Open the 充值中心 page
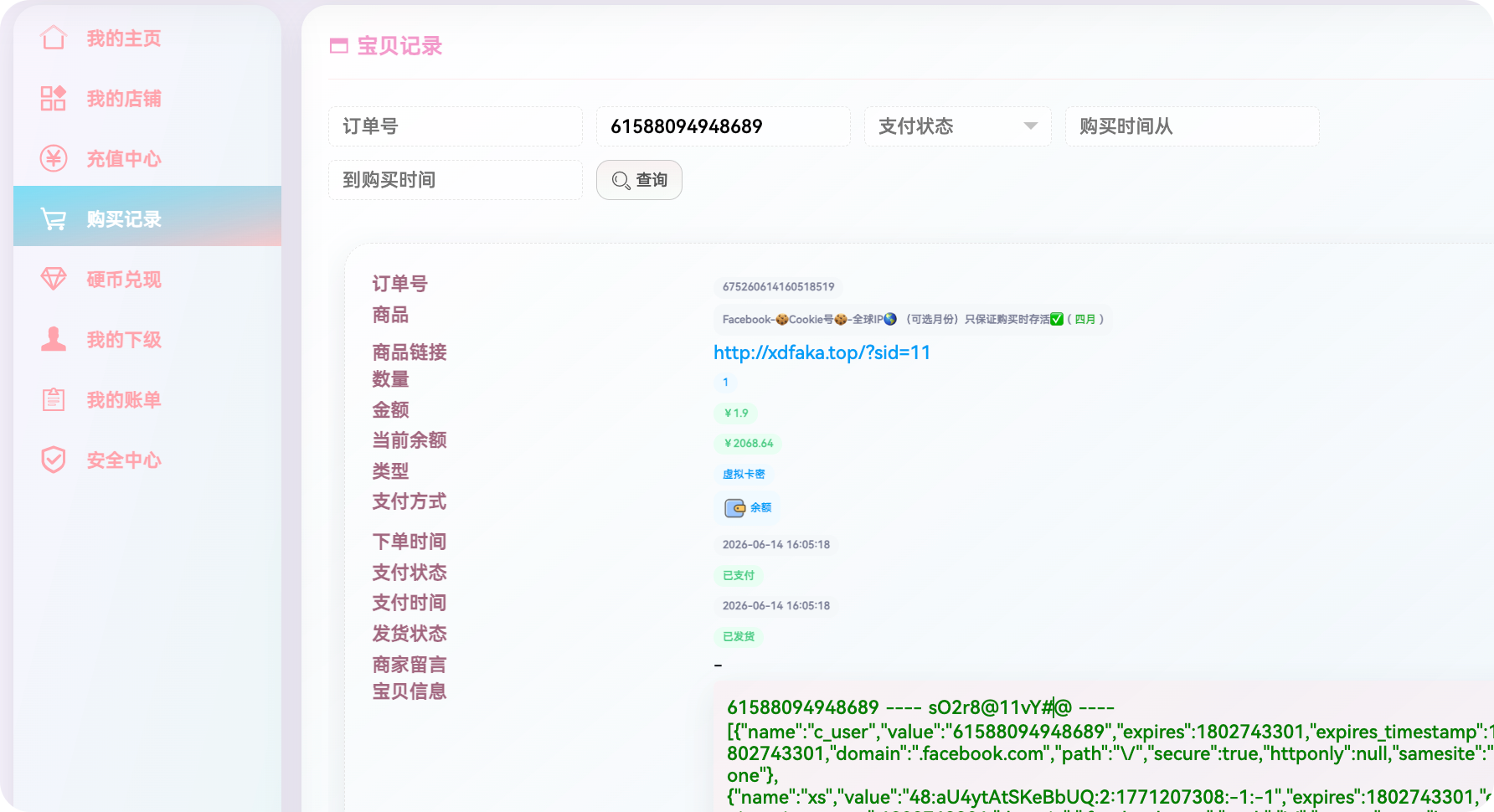 pos(147,158)
